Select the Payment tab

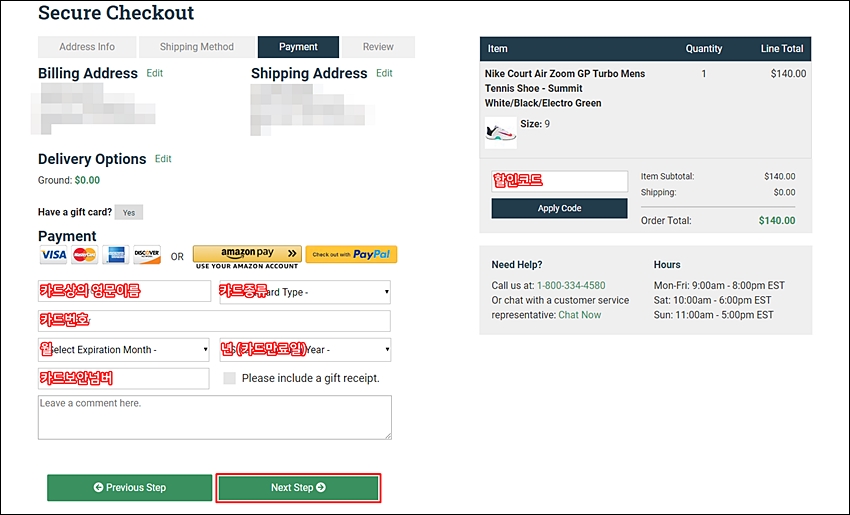point(298,47)
